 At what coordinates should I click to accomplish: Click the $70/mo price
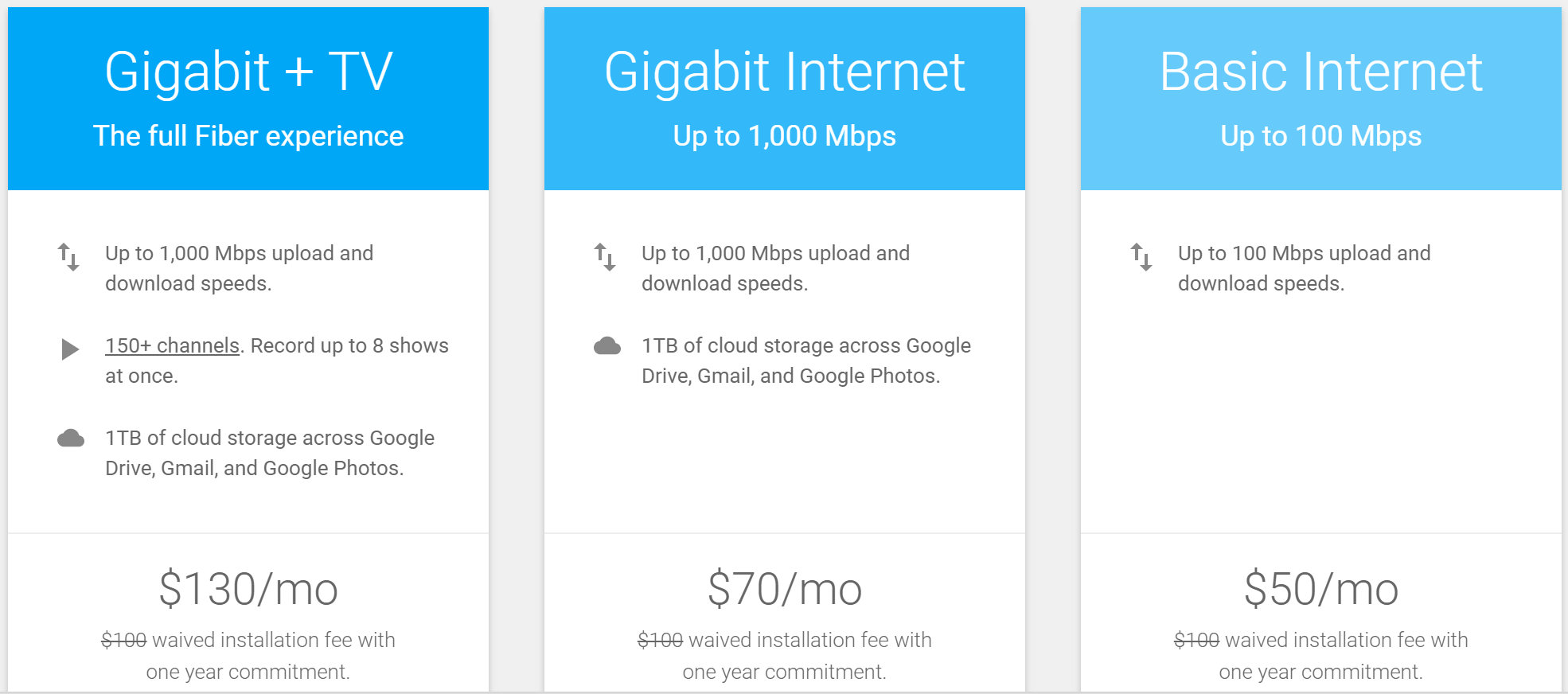coord(784,589)
